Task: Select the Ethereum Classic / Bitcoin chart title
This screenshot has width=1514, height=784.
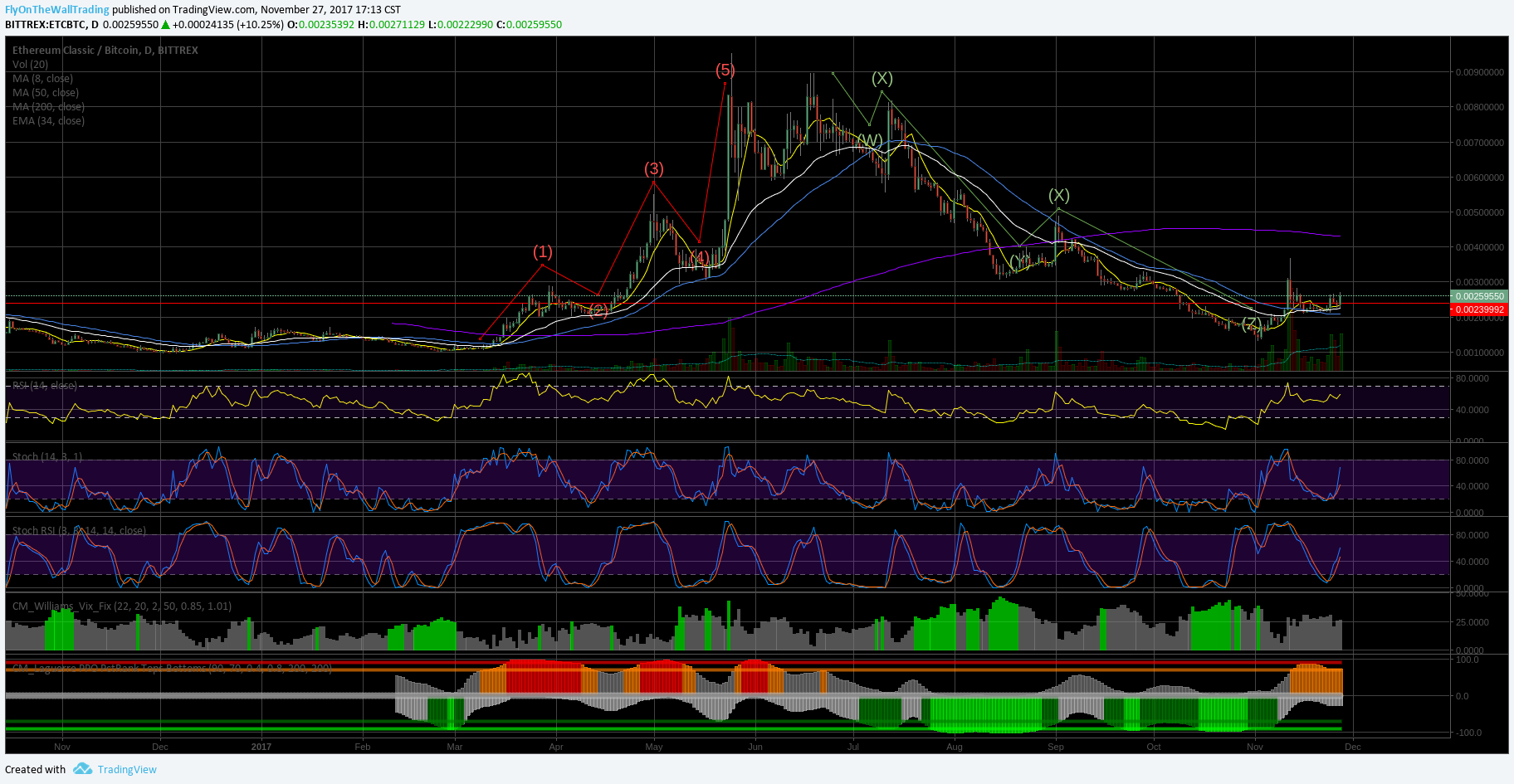Action: 105,51
